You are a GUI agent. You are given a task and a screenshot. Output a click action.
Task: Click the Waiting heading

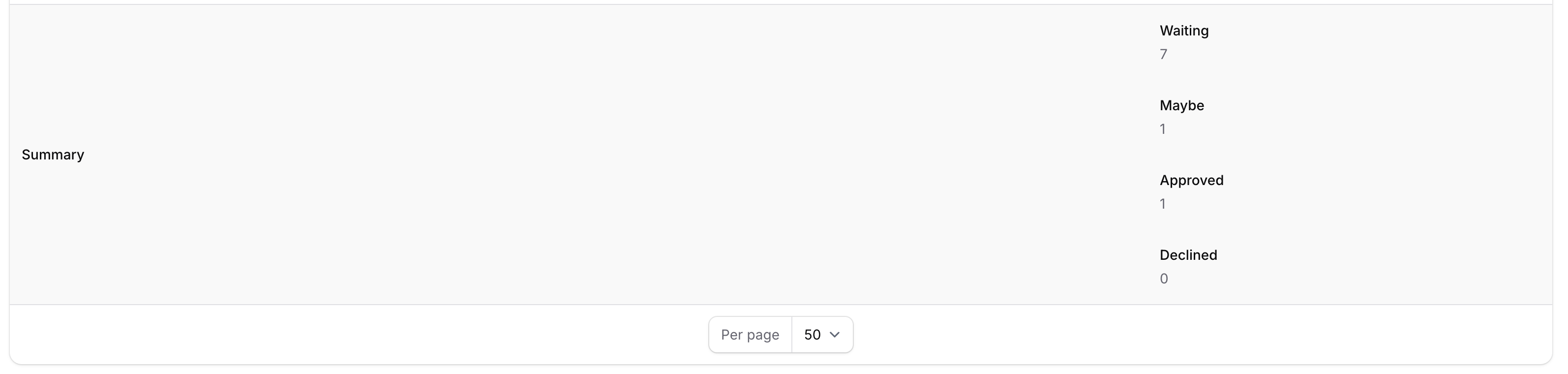[1183, 31]
